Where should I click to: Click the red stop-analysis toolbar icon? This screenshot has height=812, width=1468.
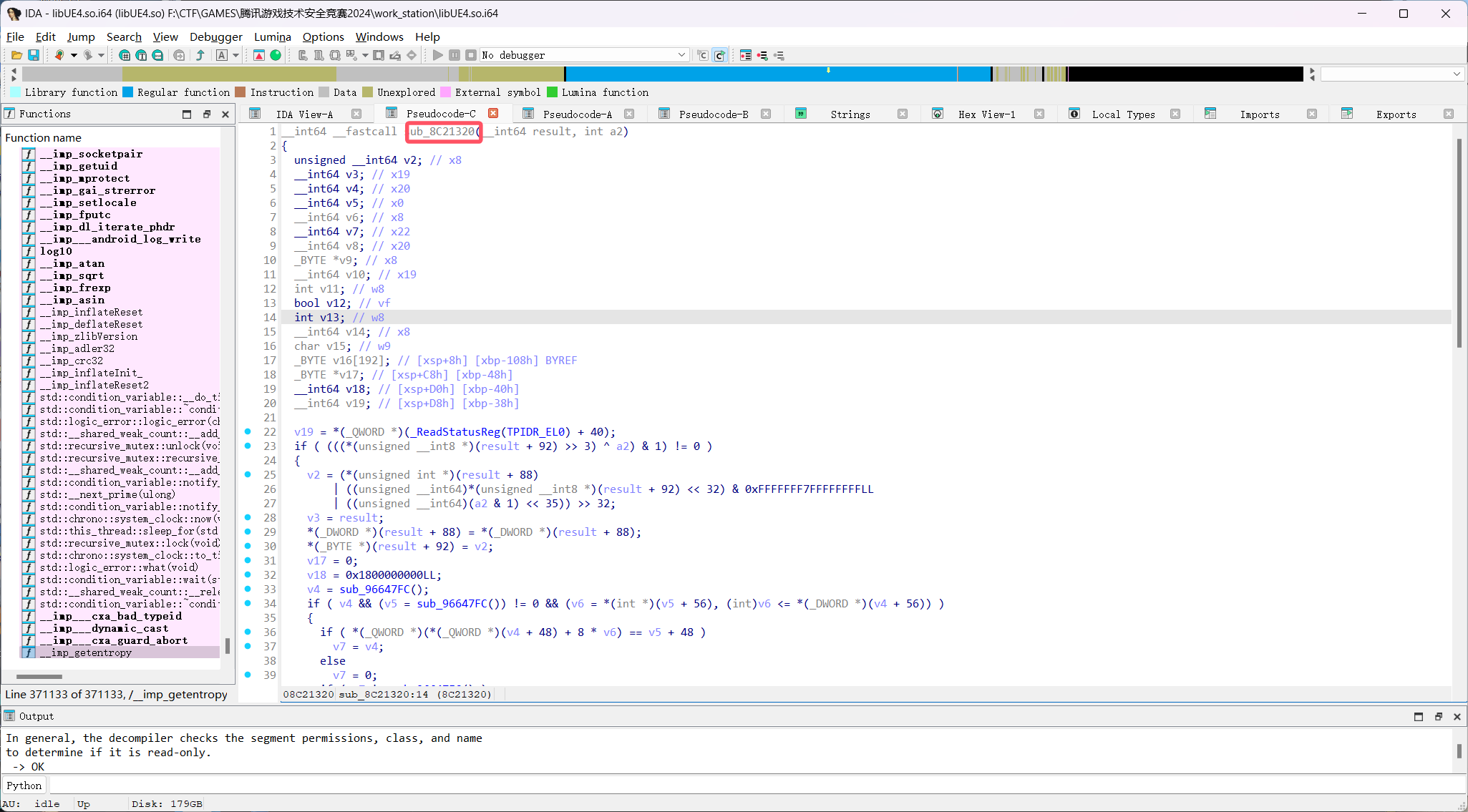click(259, 55)
